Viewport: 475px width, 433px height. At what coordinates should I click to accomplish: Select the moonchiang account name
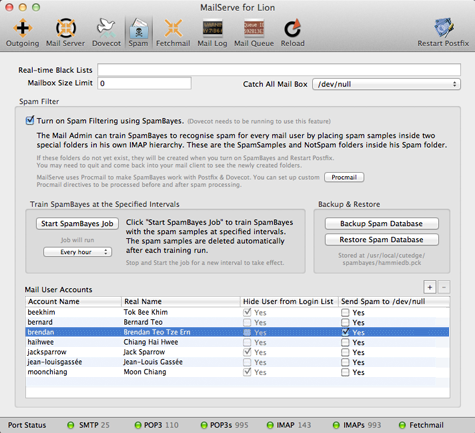[47, 372]
